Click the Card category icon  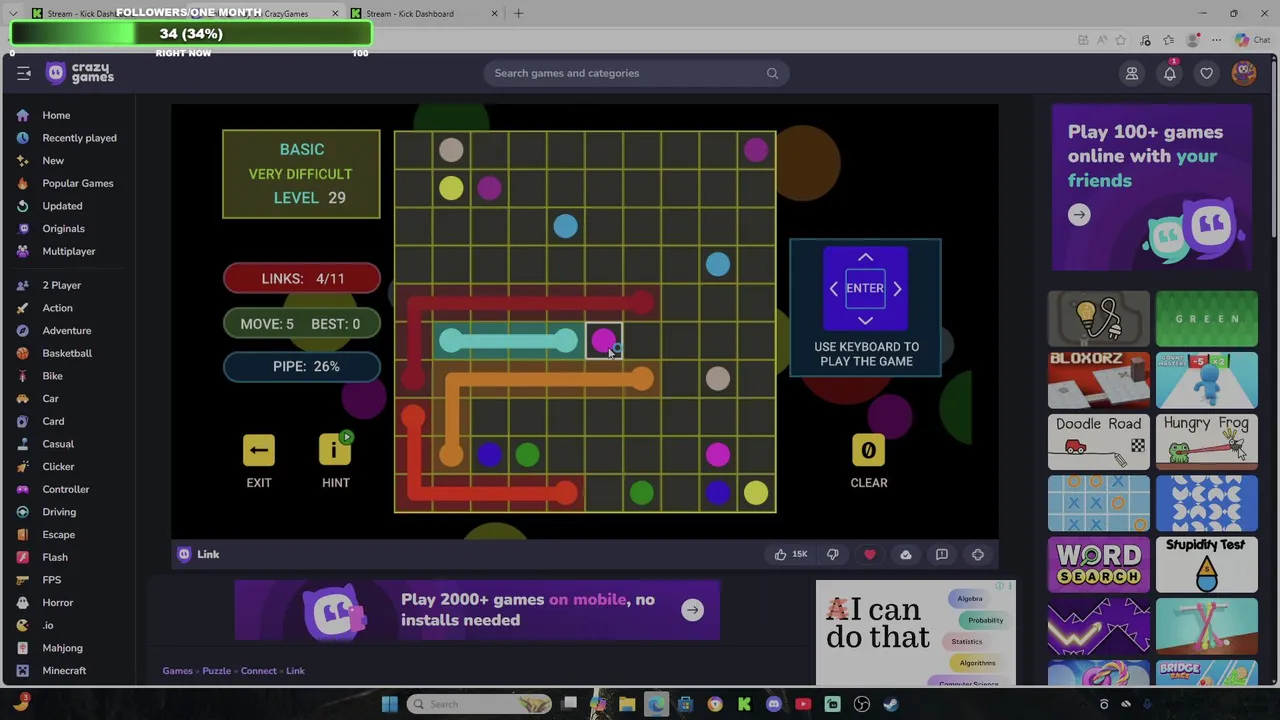(x=23, y=421)
